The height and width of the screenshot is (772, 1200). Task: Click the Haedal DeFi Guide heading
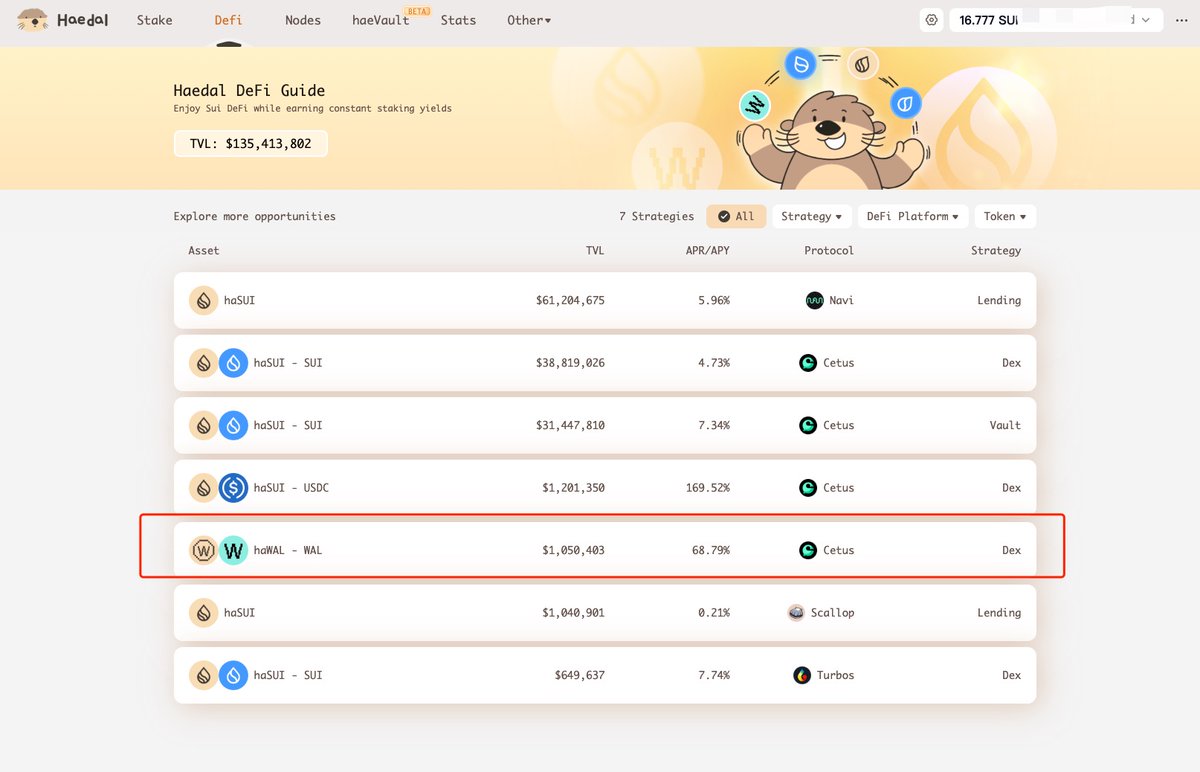[249, 90]
